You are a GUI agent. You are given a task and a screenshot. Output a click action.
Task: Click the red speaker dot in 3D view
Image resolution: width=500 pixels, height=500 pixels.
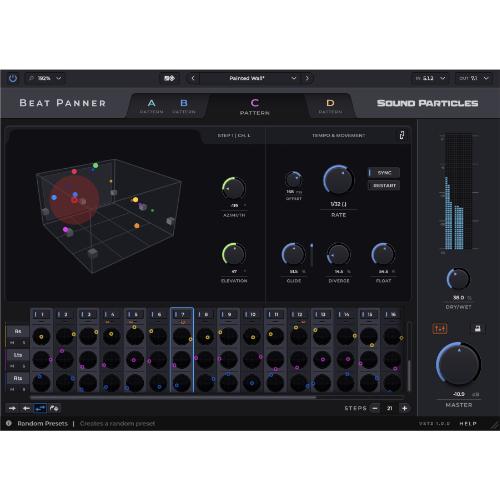click(74, 171)
